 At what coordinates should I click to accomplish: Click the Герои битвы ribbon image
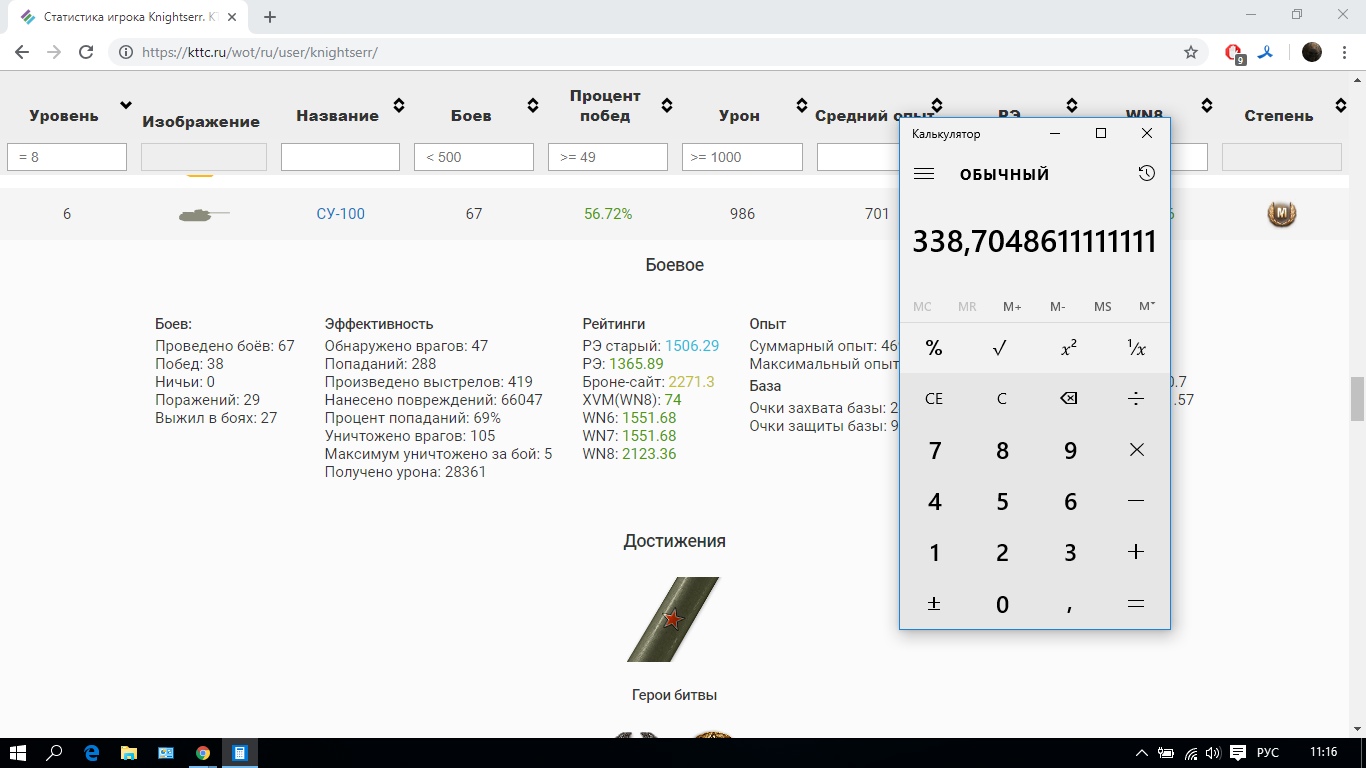[673, 619]
